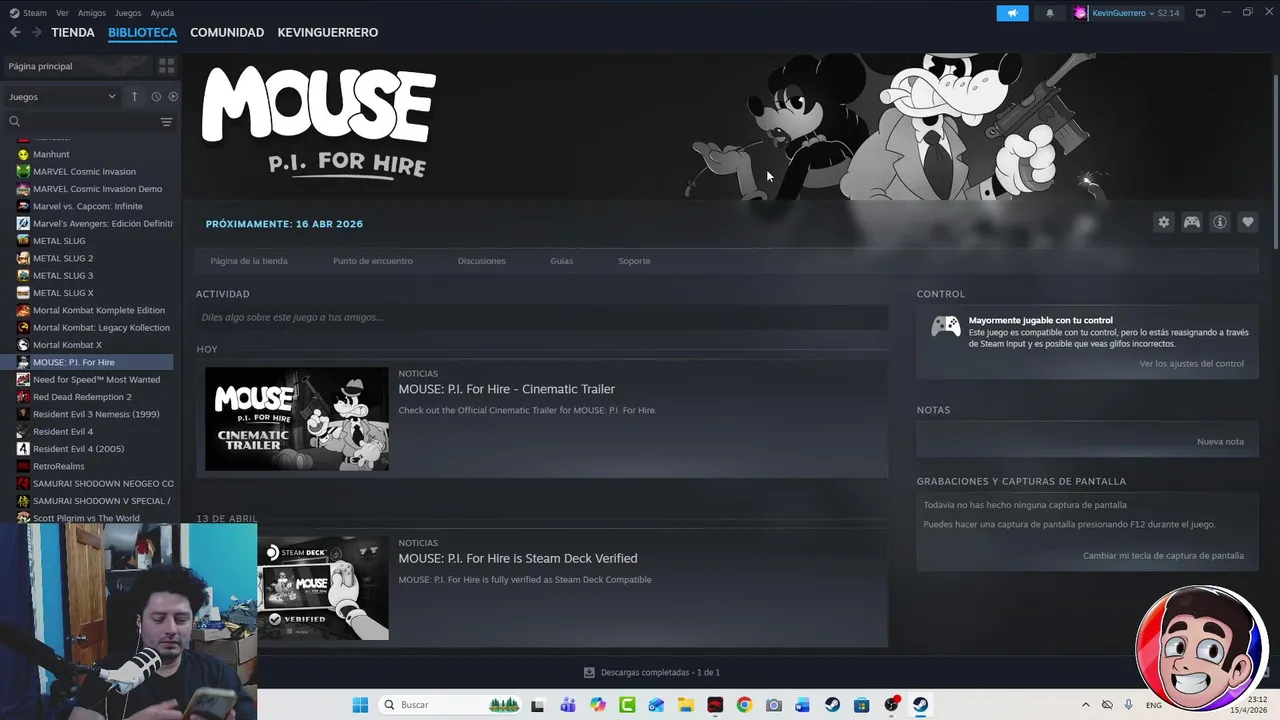Go forward with the navigation arrow
This screenshot has width=1280, height=720.
[x=36, y=32]
